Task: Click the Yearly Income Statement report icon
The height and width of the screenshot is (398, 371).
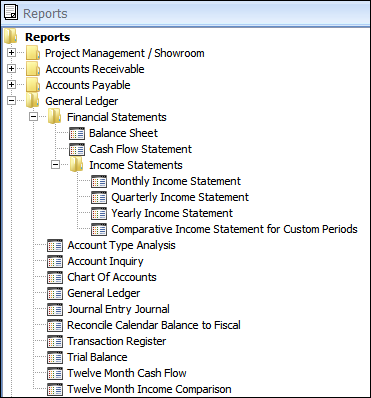Action: (99, 213)
